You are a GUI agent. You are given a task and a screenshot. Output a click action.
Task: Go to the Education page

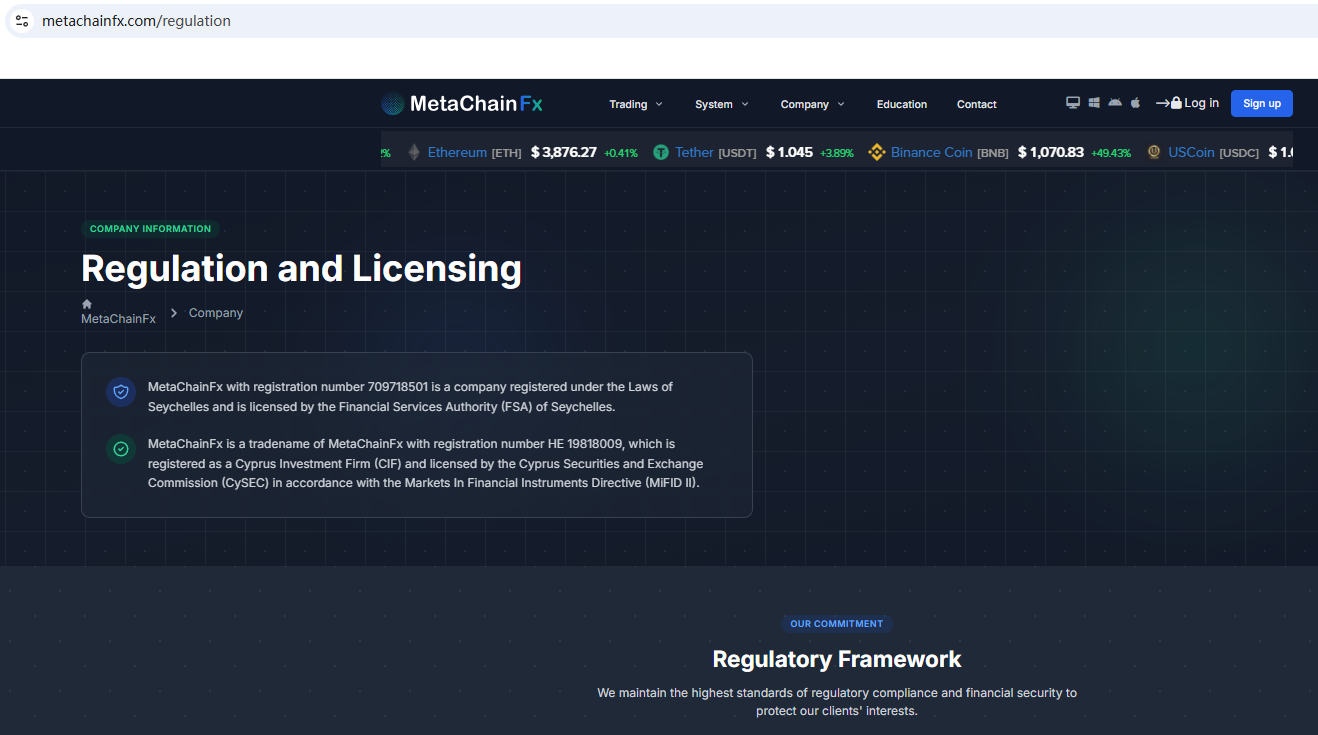click(x=901, y=104)
